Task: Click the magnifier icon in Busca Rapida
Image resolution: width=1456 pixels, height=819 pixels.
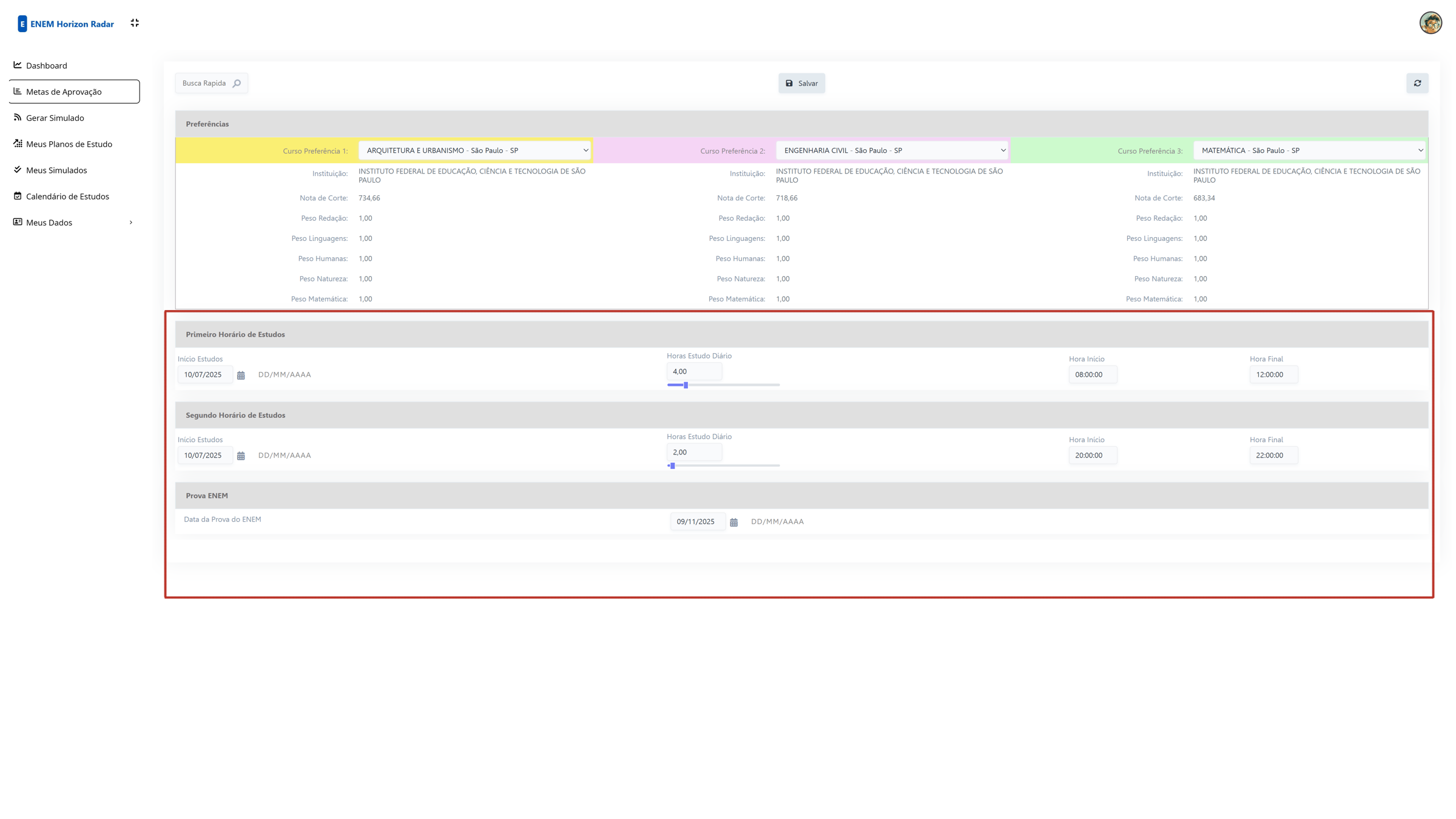Action: tap(237, 83)
